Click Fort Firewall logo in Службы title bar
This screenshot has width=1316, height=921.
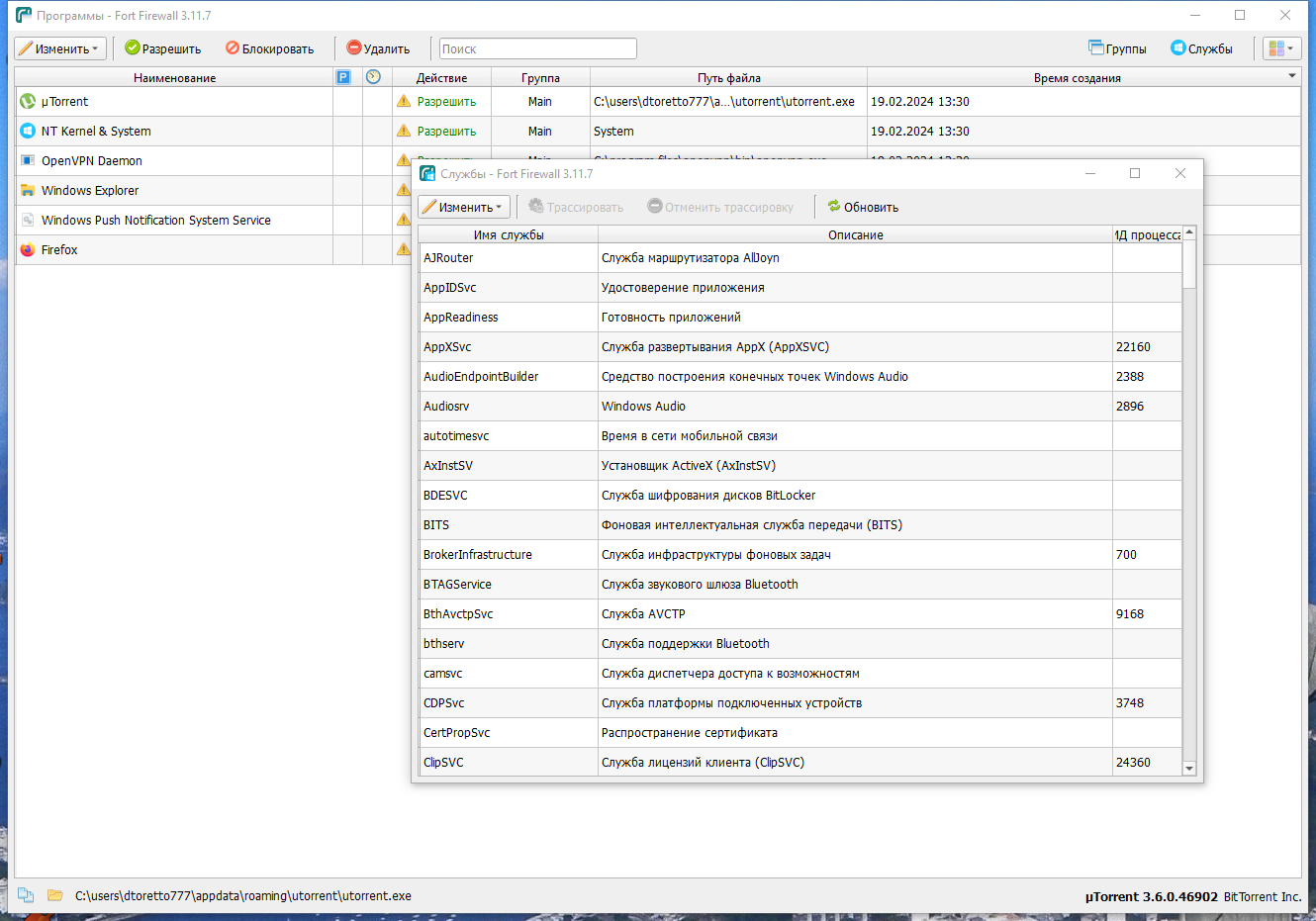tap(427, 173)
